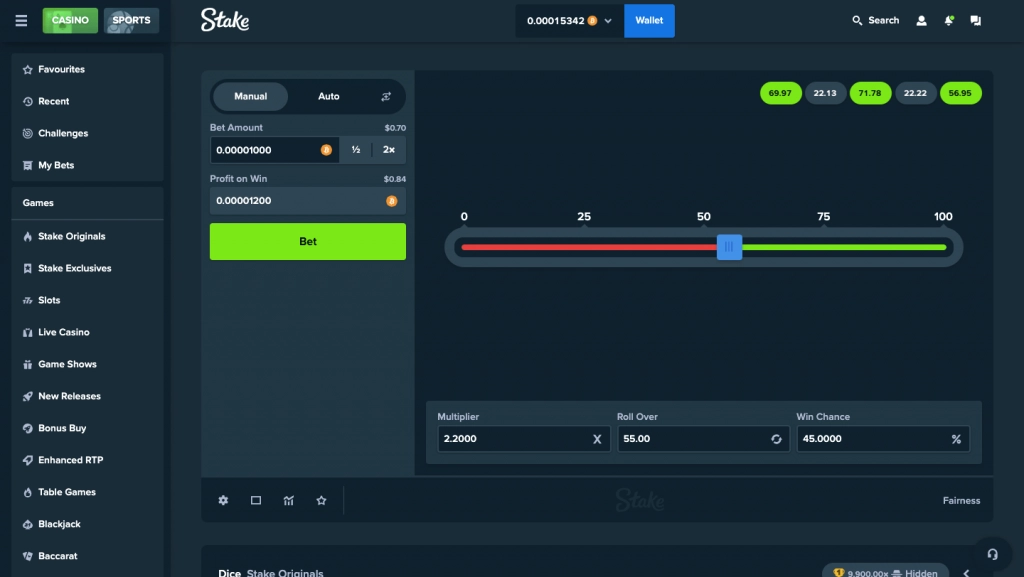Open the chat panel icon
1024x577 pixels.
pos(975,20)
